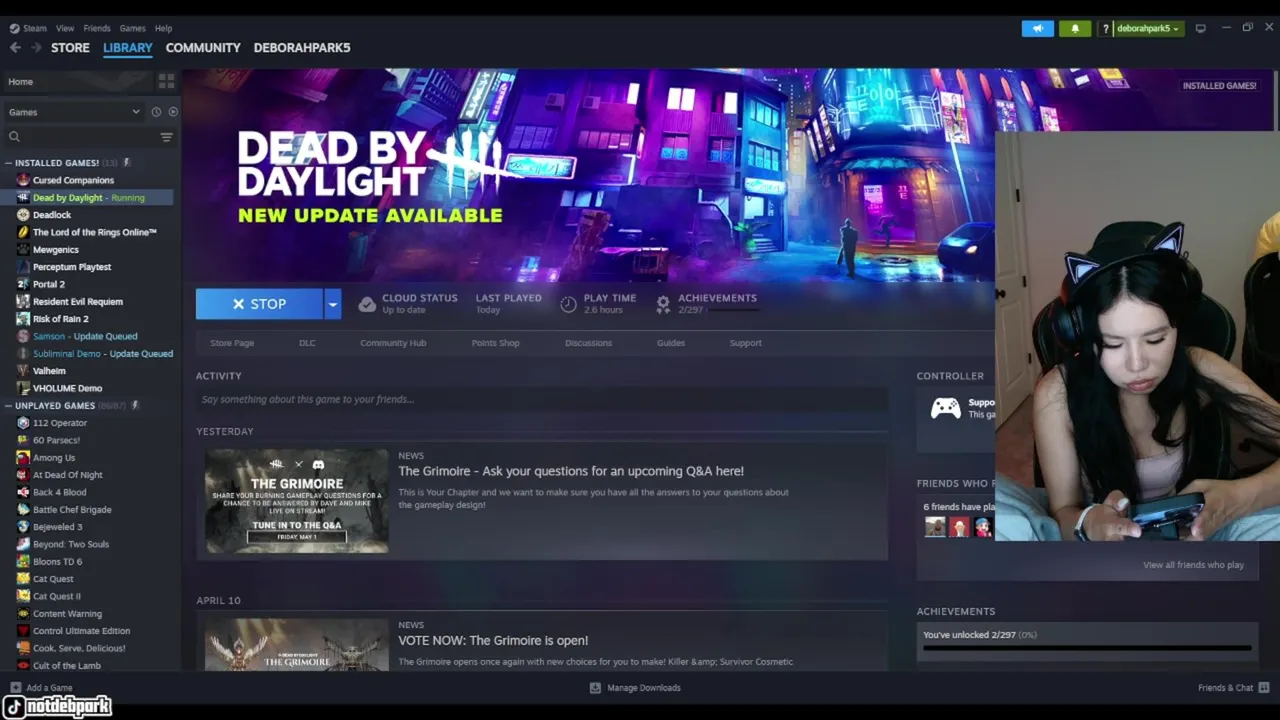Open the Friends & Chat icon

pyautogui.click(x=1264, y=688)
